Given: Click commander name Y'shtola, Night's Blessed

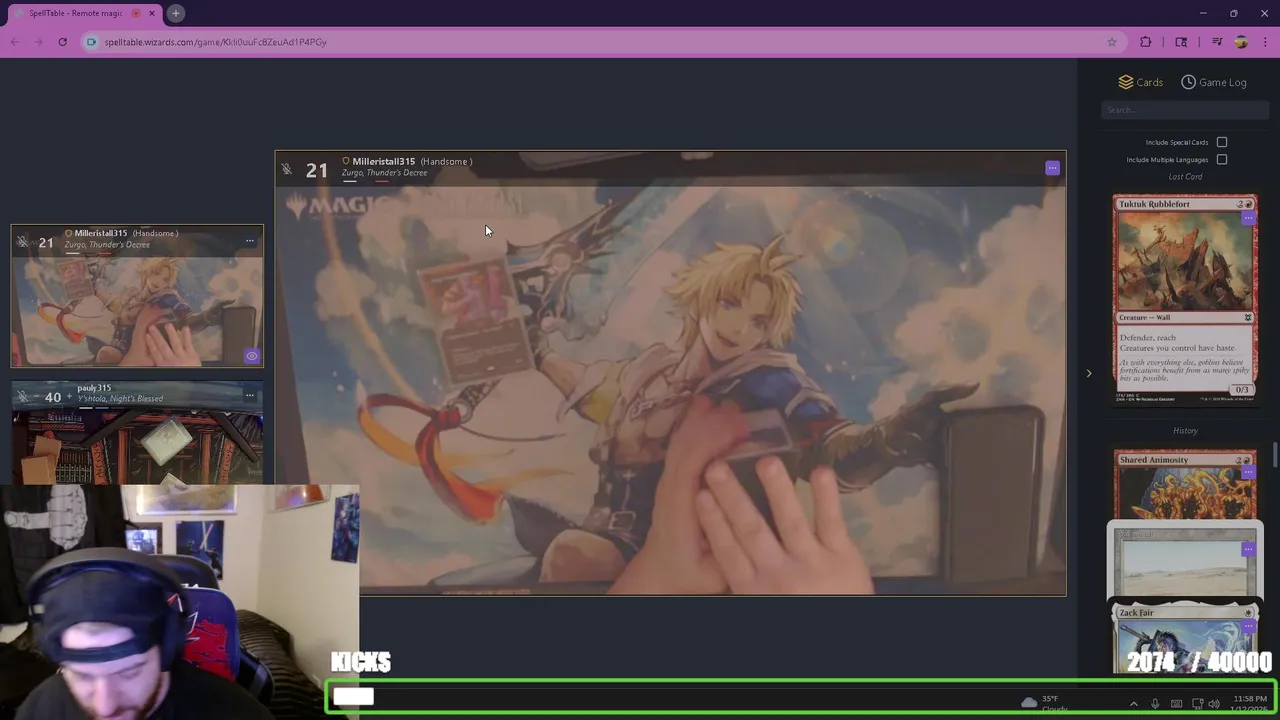Looking at the screenshot, I should point(120,398).
